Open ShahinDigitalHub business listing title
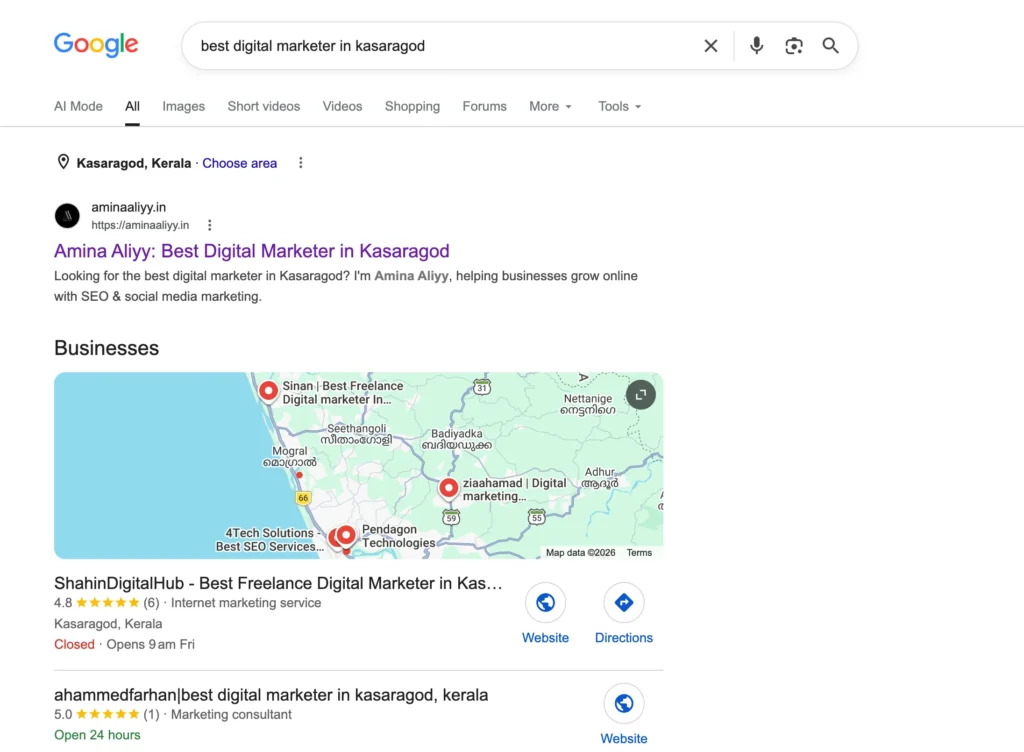The image size is (1024, 752). click(x=278, y=583)
